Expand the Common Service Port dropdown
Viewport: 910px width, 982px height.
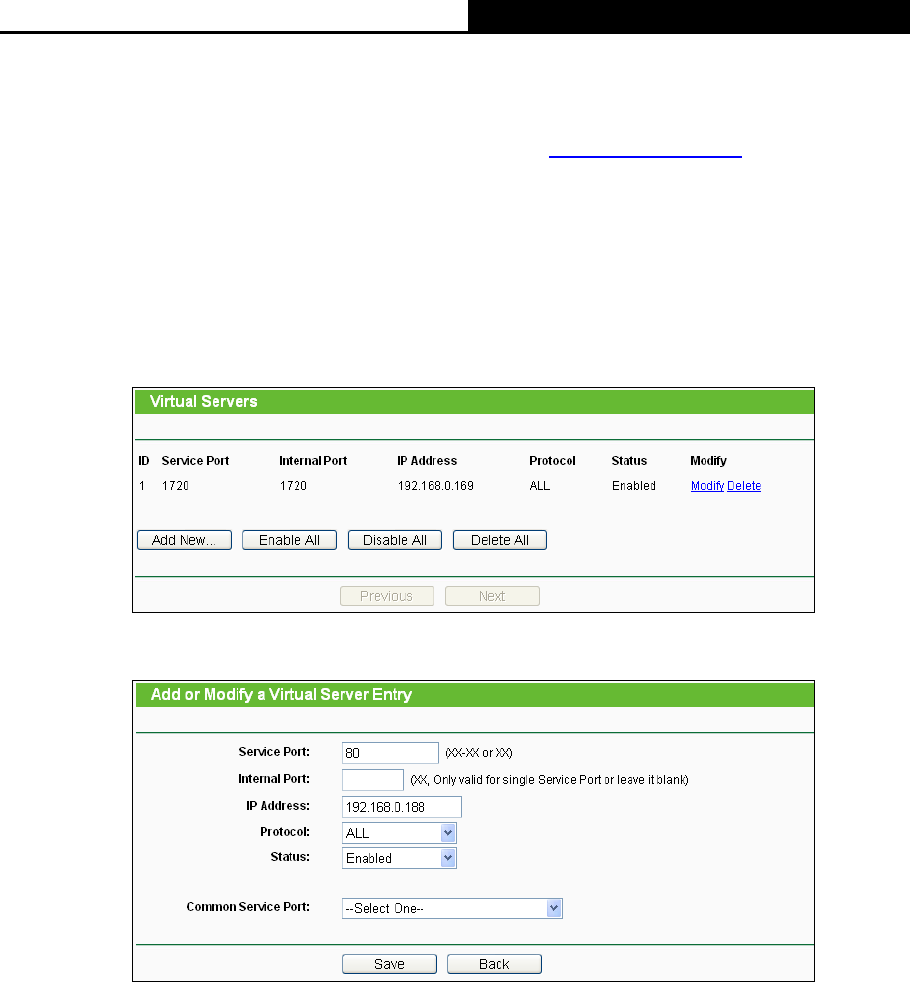tap(452, 908)
